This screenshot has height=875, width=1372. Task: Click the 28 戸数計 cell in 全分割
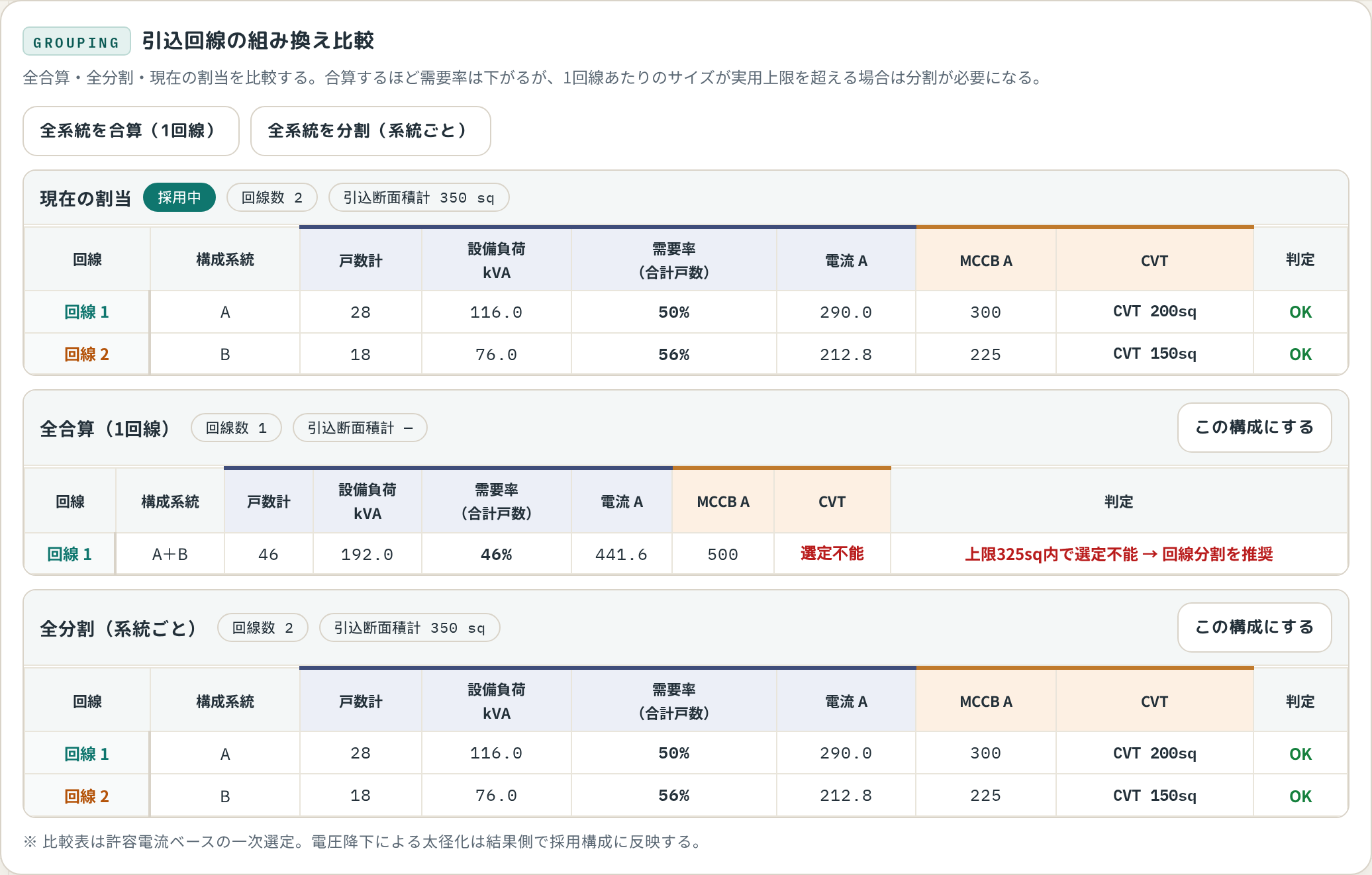[361, 754]
